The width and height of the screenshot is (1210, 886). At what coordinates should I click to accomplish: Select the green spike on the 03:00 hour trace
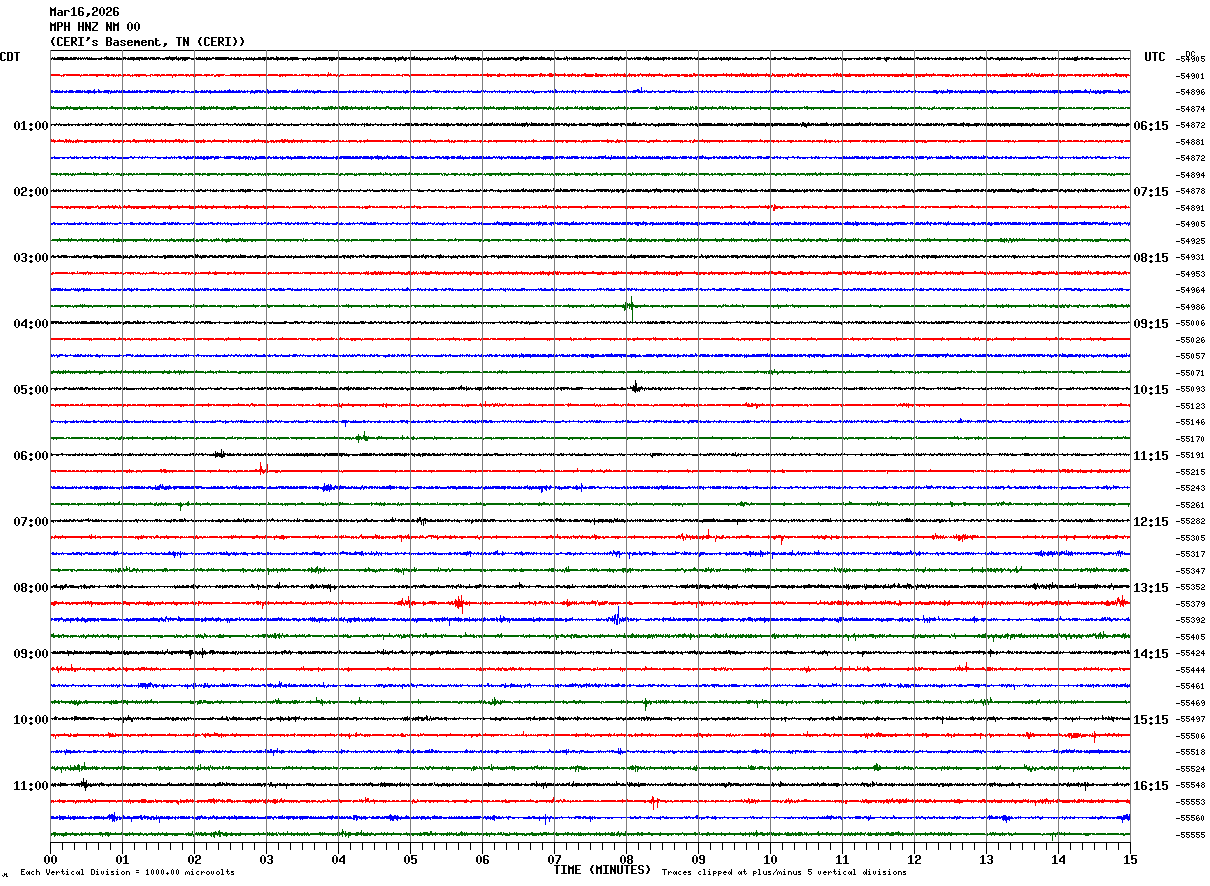click(x=629, y=307)
